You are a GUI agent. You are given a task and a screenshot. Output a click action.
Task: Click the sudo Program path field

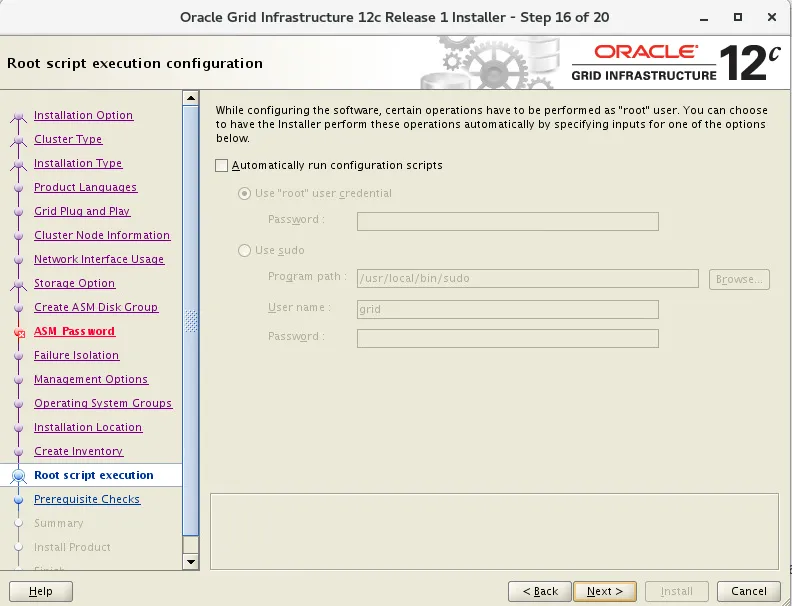pos(528,279)
